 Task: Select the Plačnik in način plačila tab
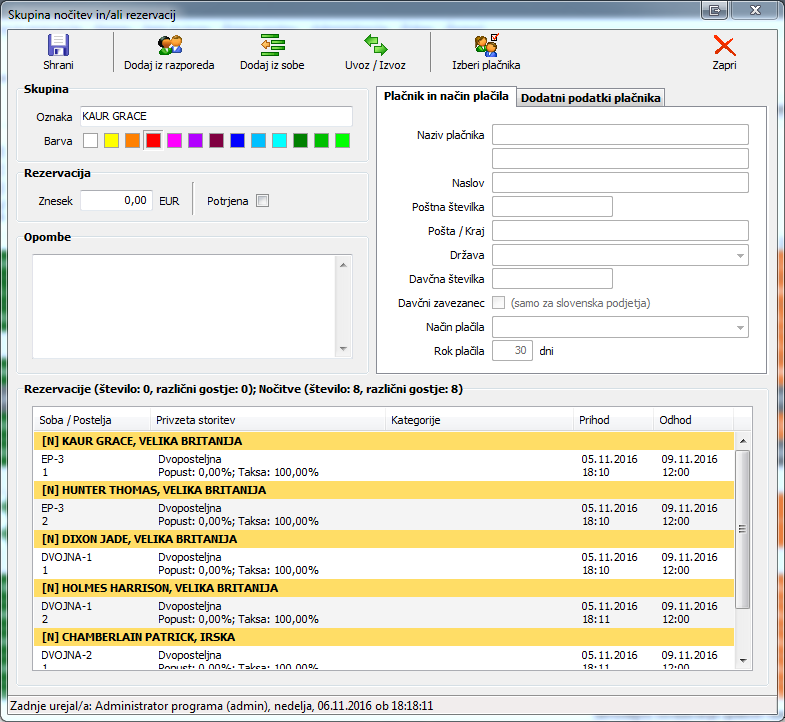pos(446,96)
